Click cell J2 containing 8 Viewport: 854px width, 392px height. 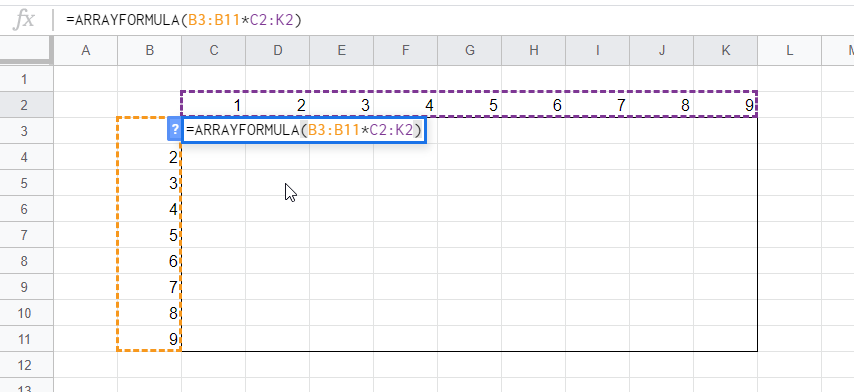tap(662, 105)
